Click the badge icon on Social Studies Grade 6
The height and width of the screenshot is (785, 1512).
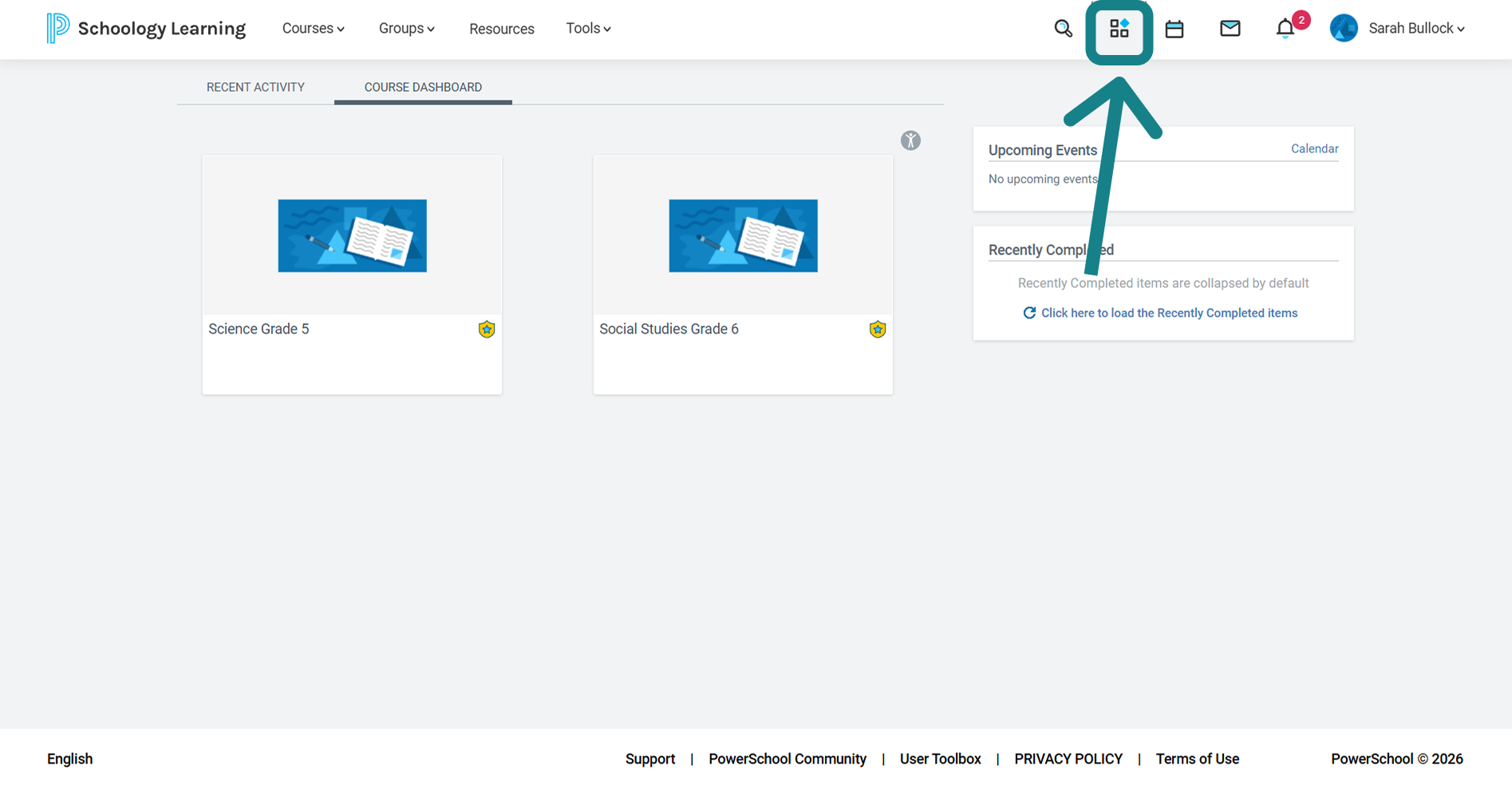click(878, 329)
